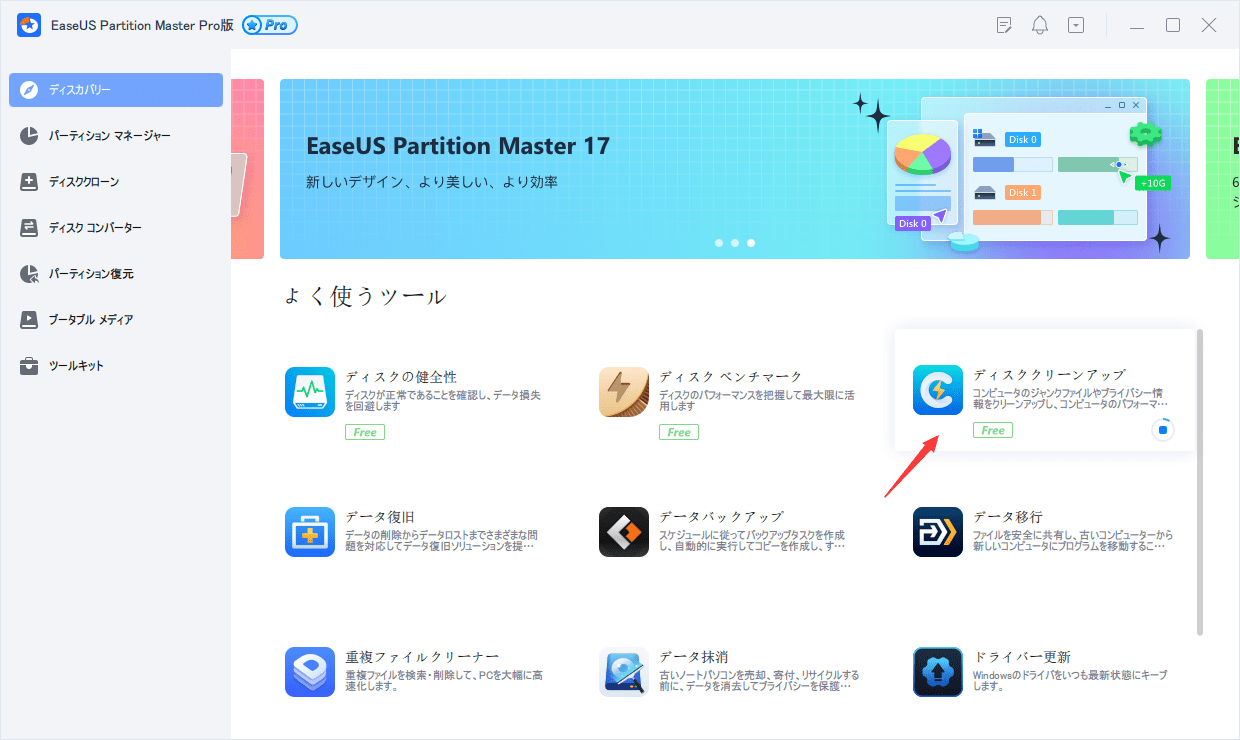Select the second banner carousel dot
1240x740 pixels.
coord(735,243)
